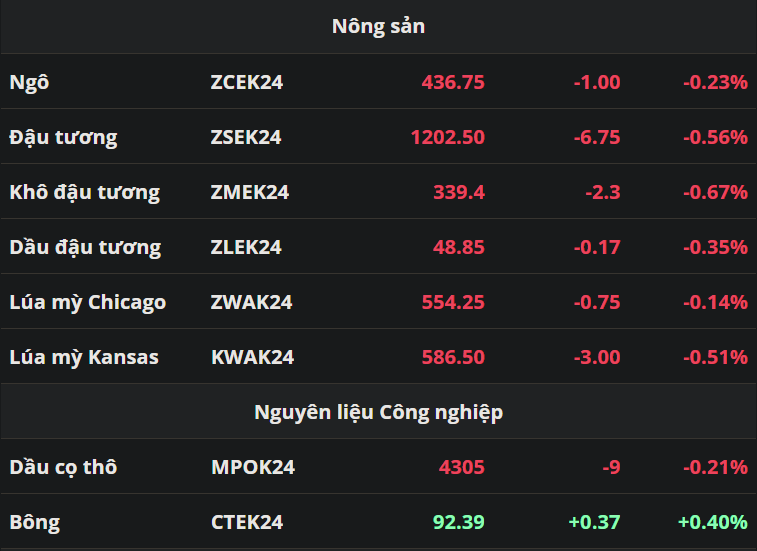Click the +0.40% change for Bông

tap(713, 523)
